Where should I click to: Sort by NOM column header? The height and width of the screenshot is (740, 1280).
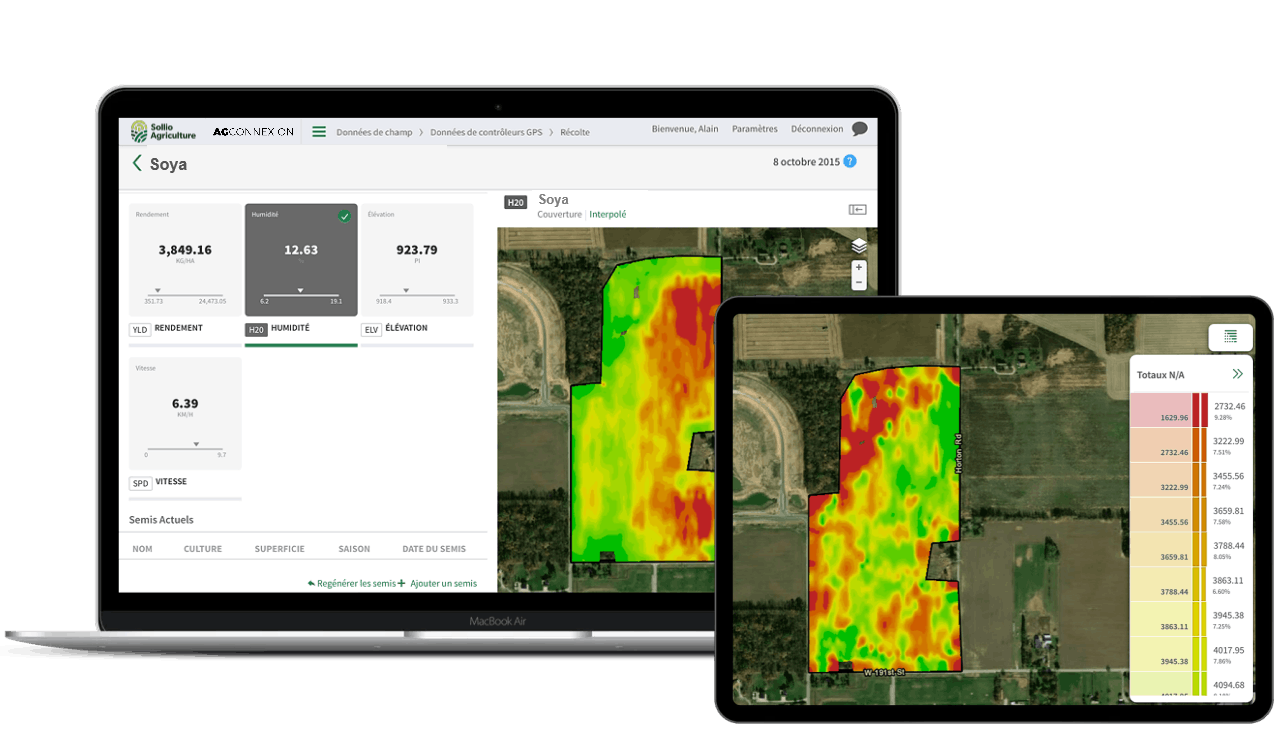point(142,549)
